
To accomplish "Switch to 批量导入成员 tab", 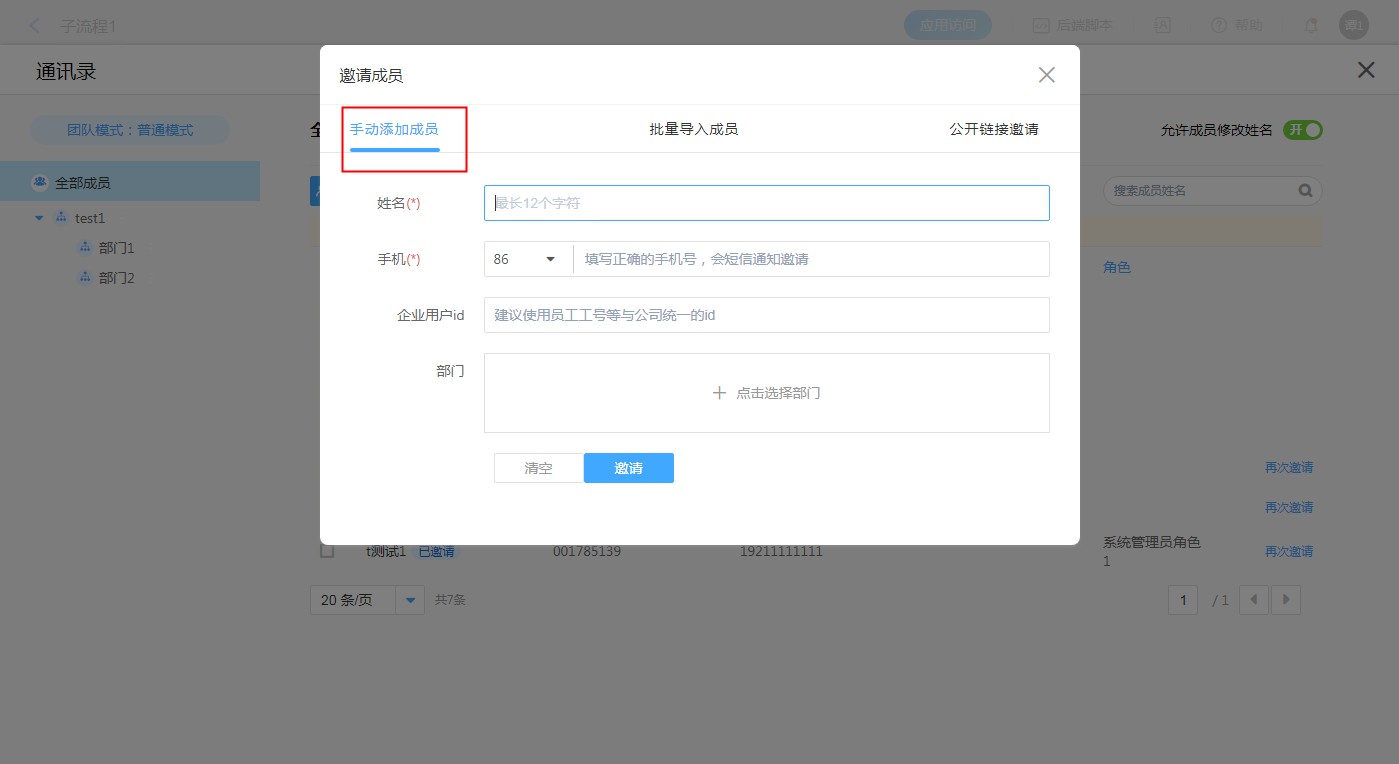I will coord(693,129).
